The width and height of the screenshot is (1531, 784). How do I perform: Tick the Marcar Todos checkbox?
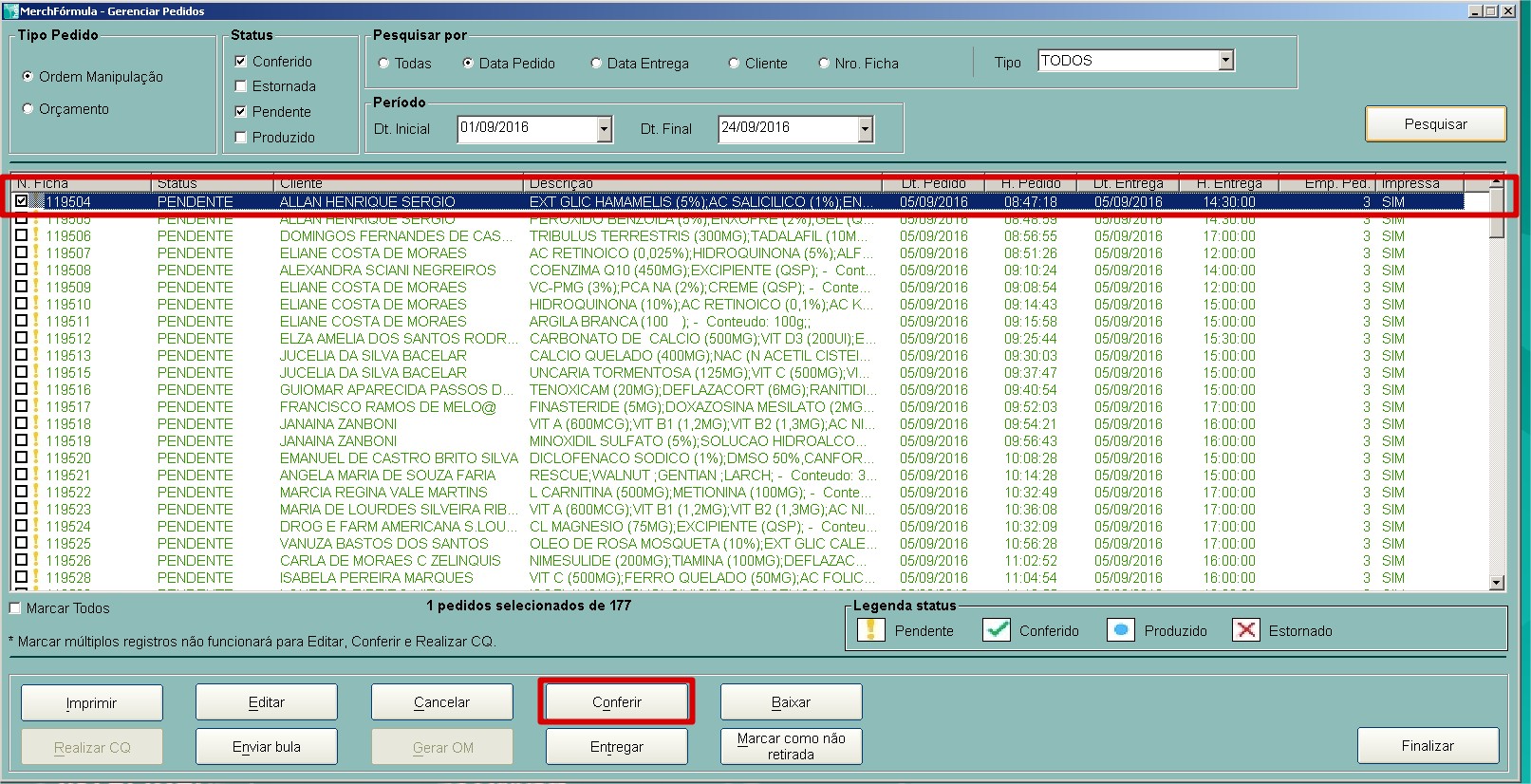15,608
